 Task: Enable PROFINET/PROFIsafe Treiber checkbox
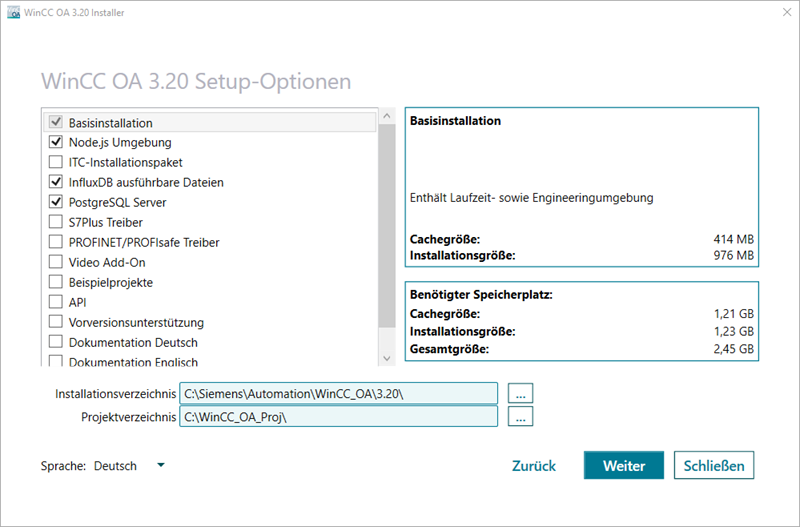[56, 242]
